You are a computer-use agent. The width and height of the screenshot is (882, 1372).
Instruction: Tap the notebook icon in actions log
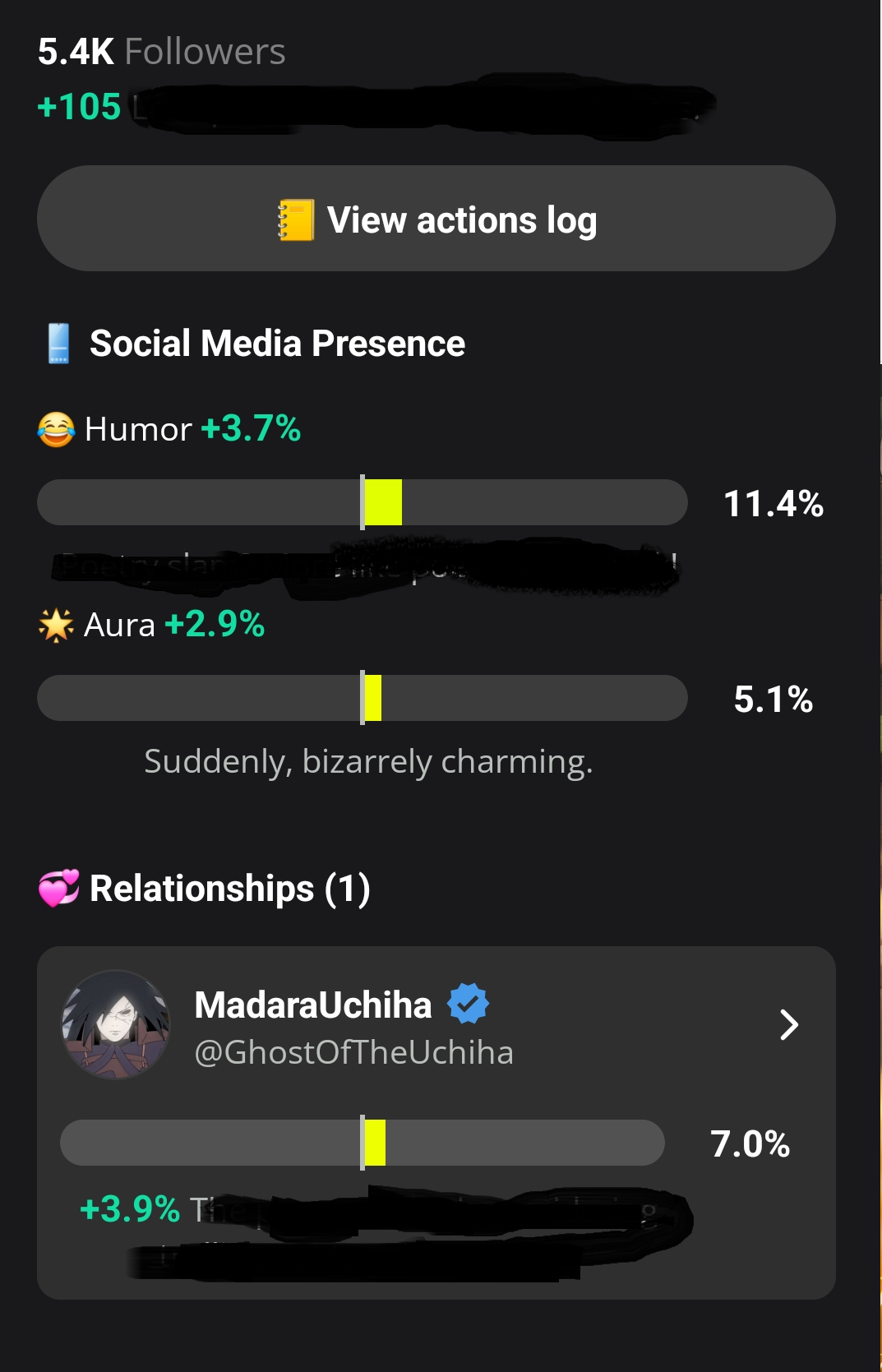pos(296,220)
